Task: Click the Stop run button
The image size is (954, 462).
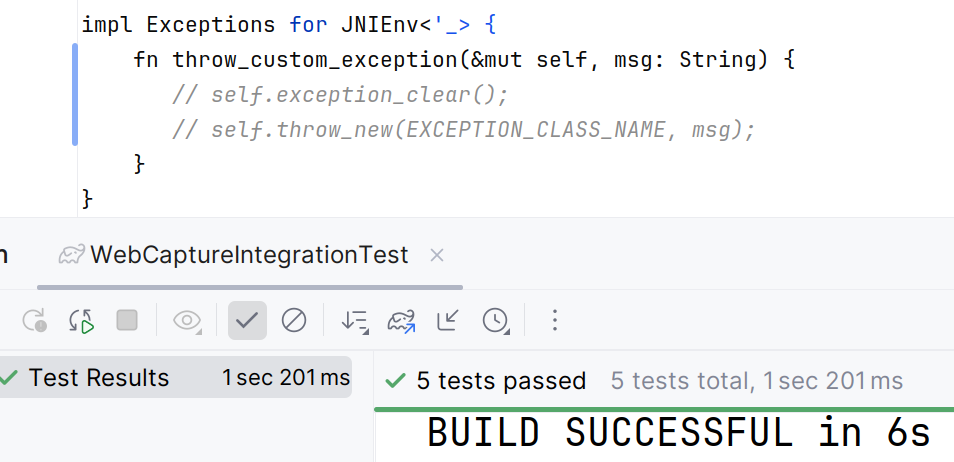Action: pyautogui.click(x=127, y=320)
